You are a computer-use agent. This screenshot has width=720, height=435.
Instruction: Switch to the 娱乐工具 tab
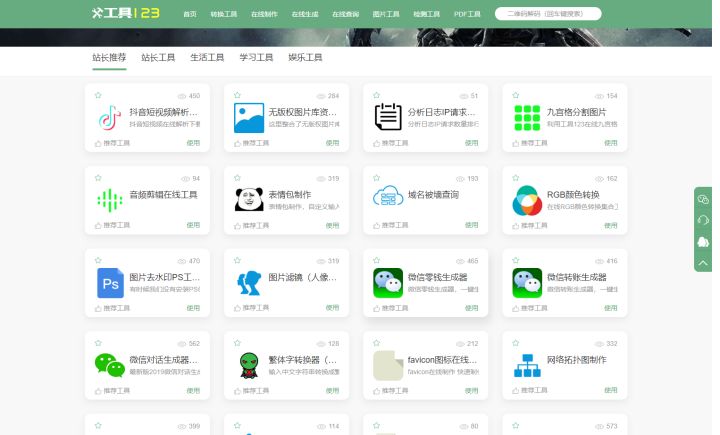click(305, 57)
